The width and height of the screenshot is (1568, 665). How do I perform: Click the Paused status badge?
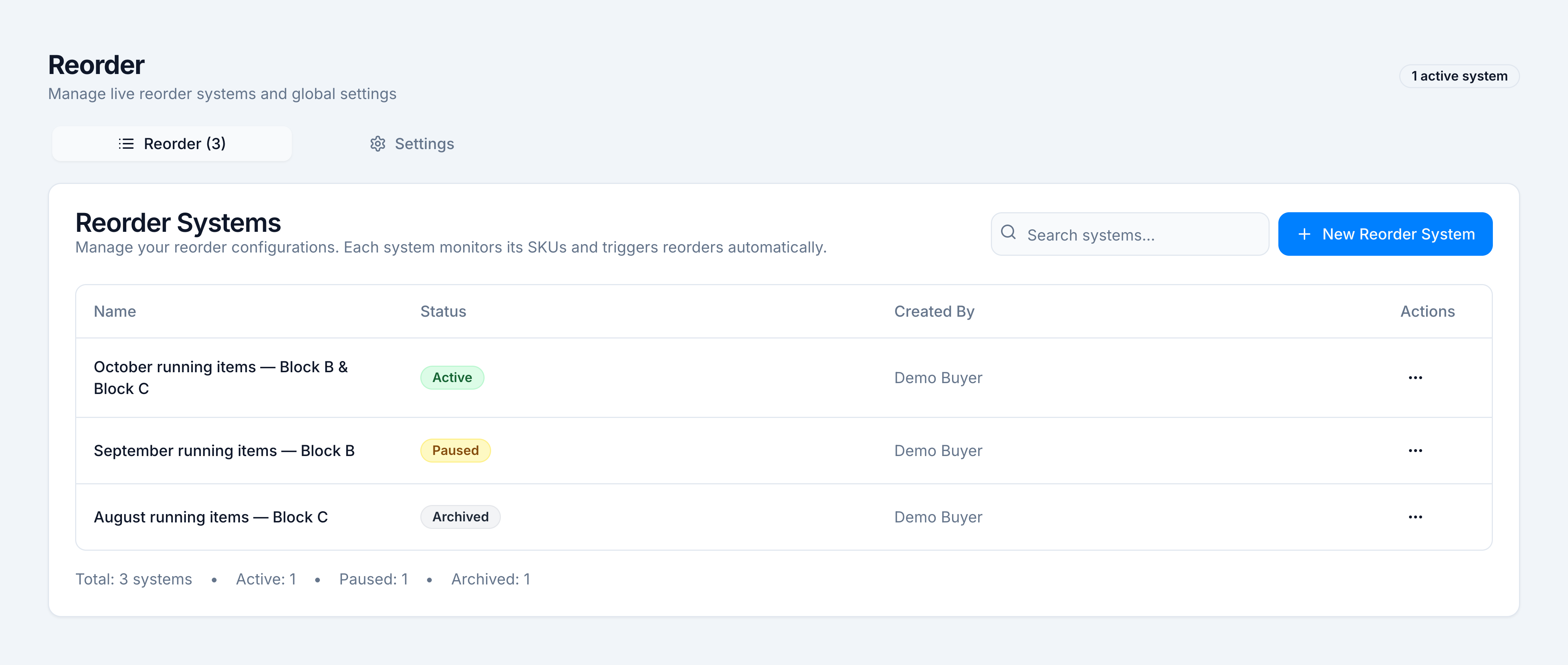pyautogui.click(x=455, y=451)
